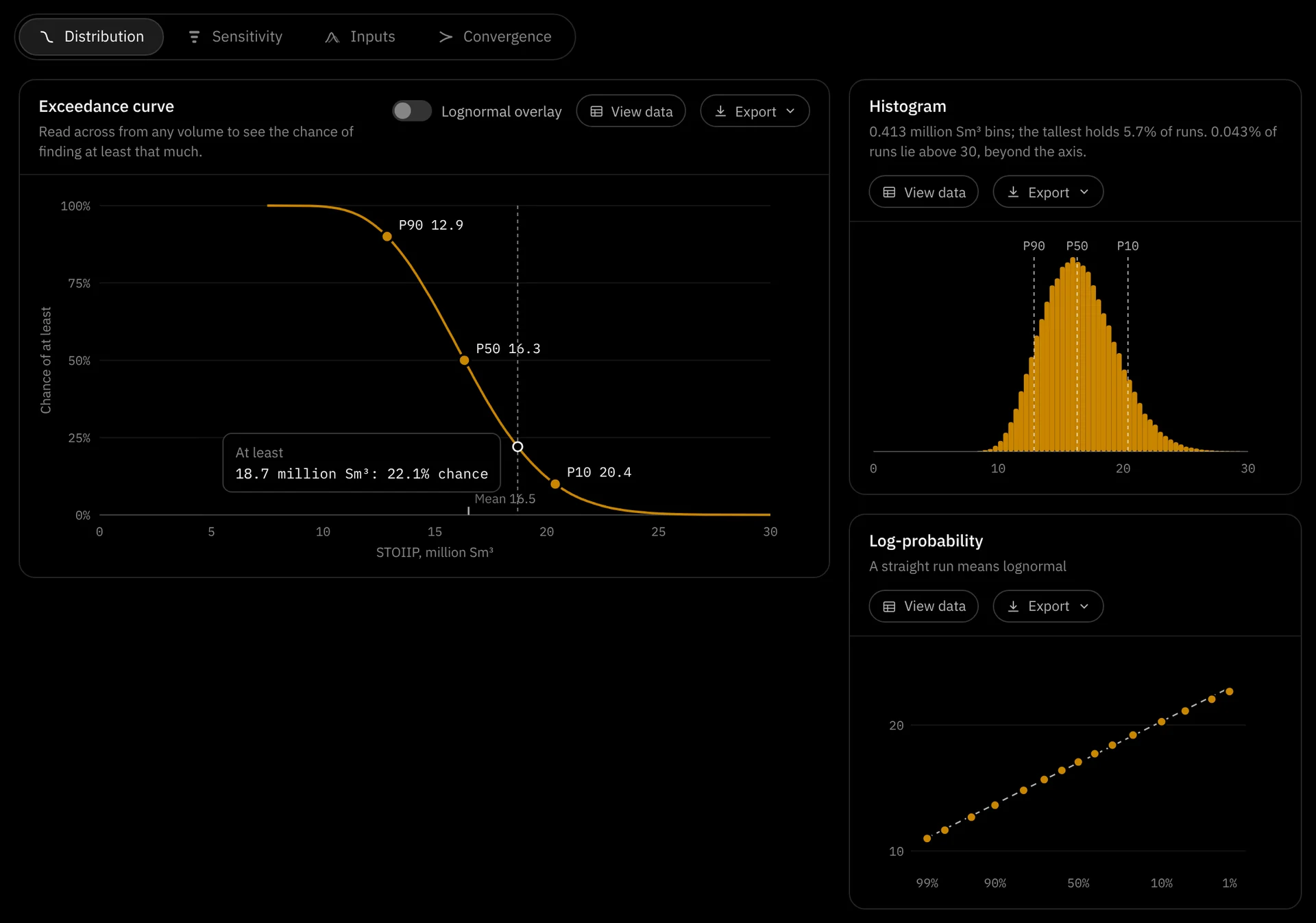1316x923 pixels.
Task: View data for the Histogram
Action: pos(923,192)
